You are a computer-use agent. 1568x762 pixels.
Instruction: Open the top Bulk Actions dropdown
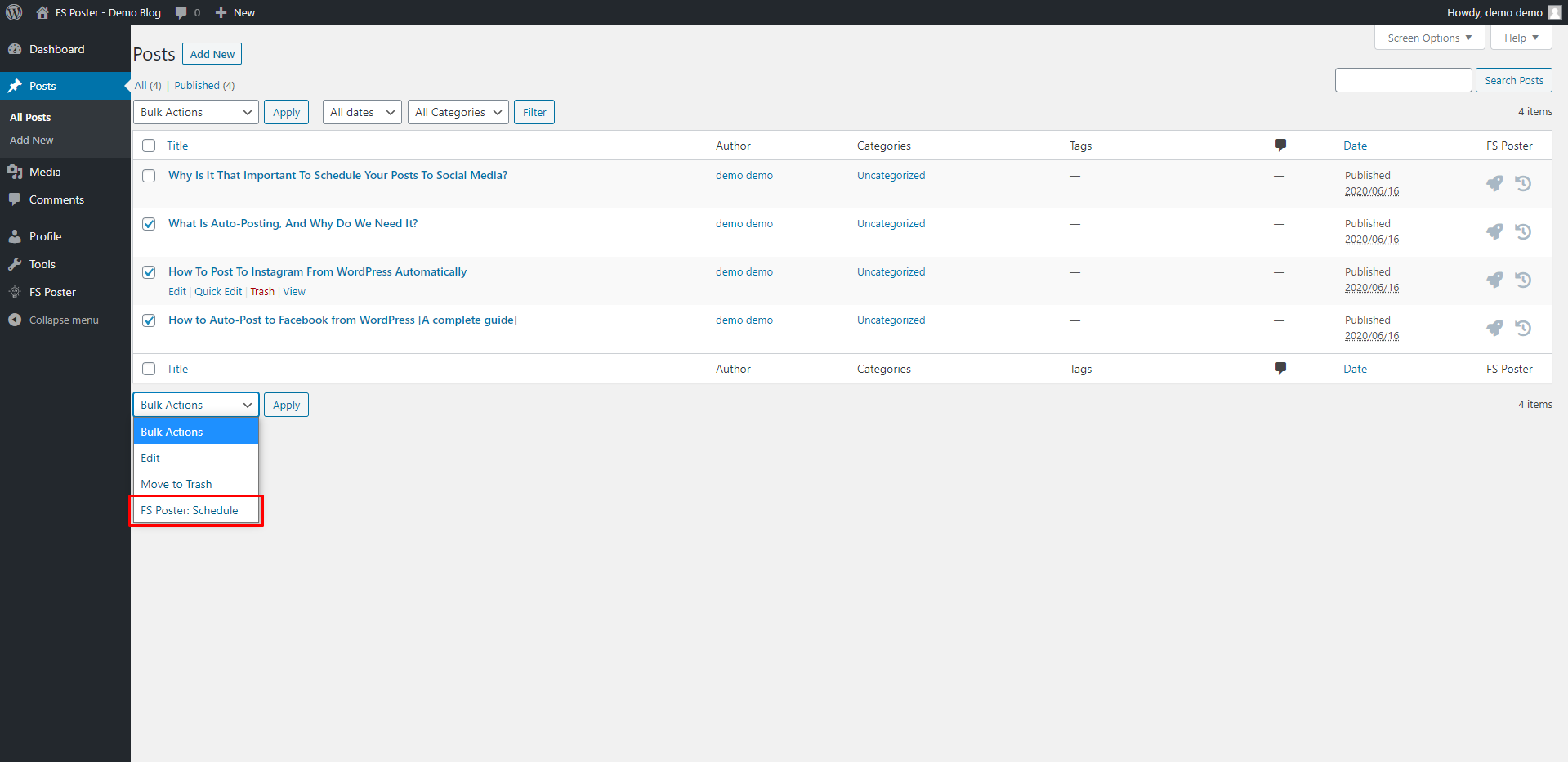(195, 112)
